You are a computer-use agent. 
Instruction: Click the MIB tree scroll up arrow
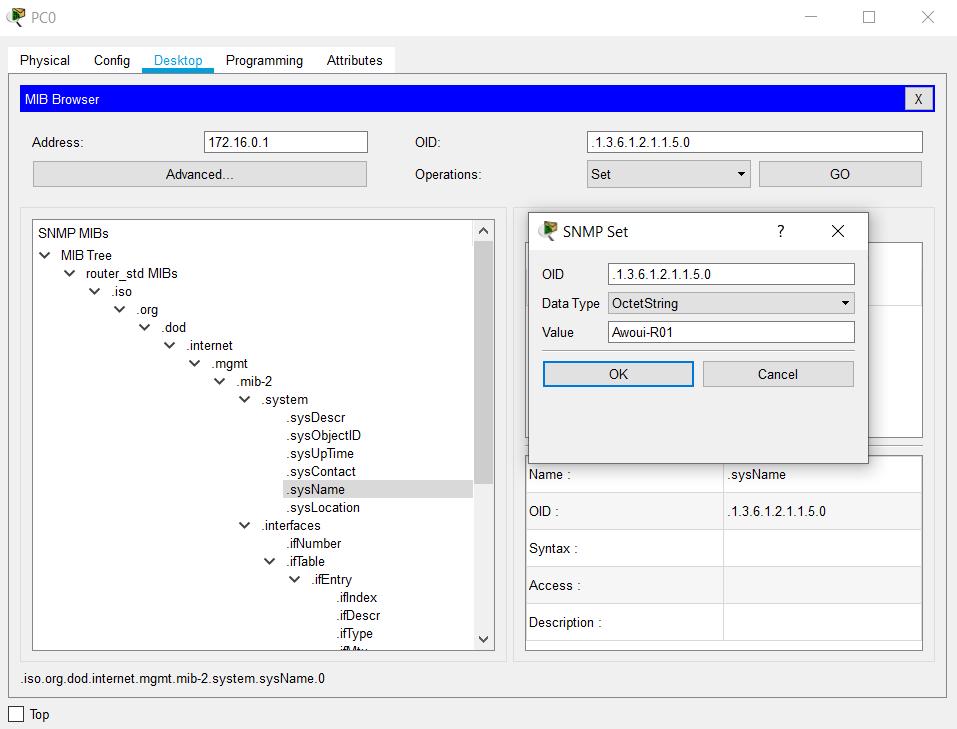tap(483, 231)
